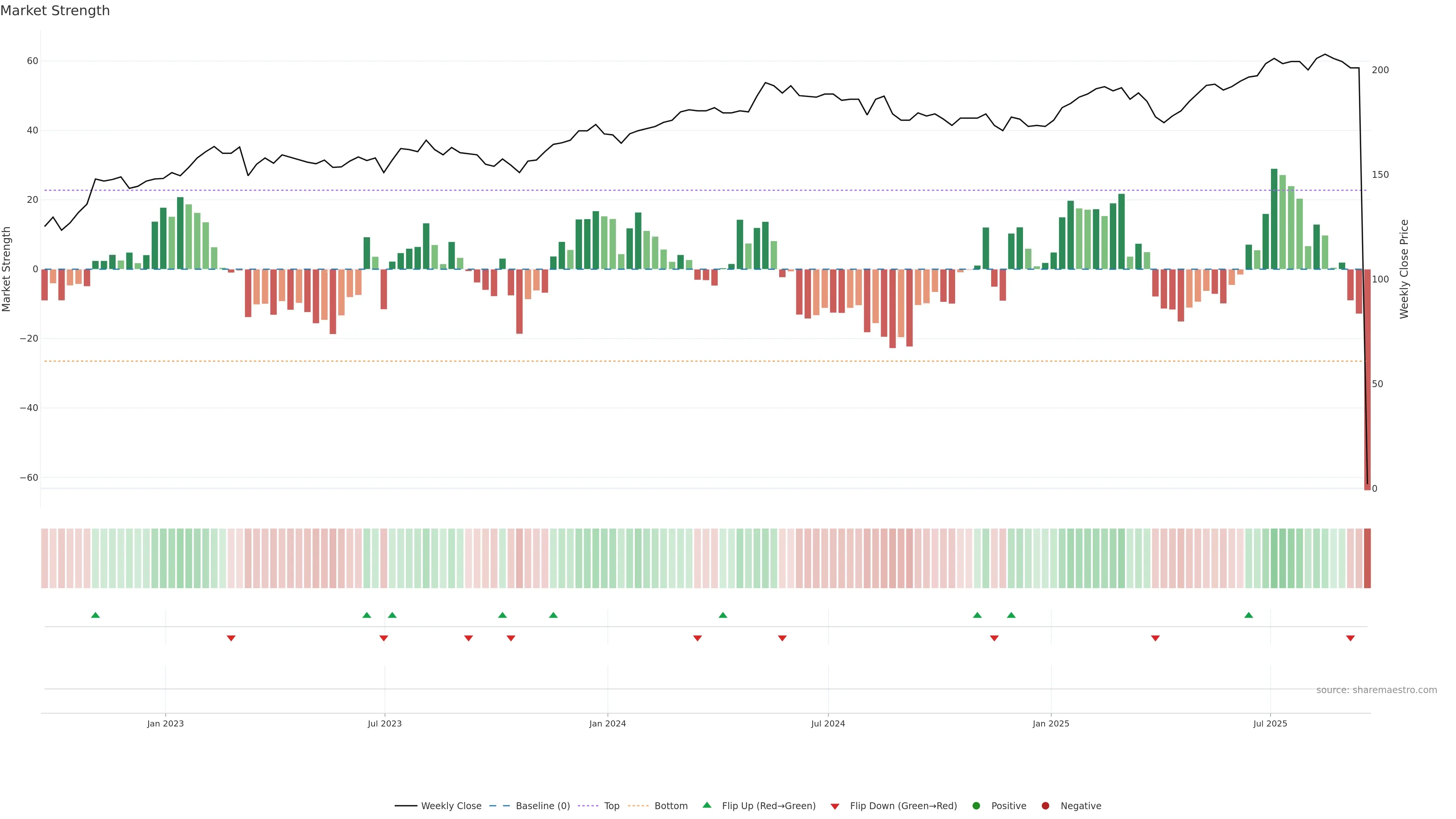Click the first green flip-up marker on timeline
The height and width of the screenshot is (819, 1456).
[96, 615]
